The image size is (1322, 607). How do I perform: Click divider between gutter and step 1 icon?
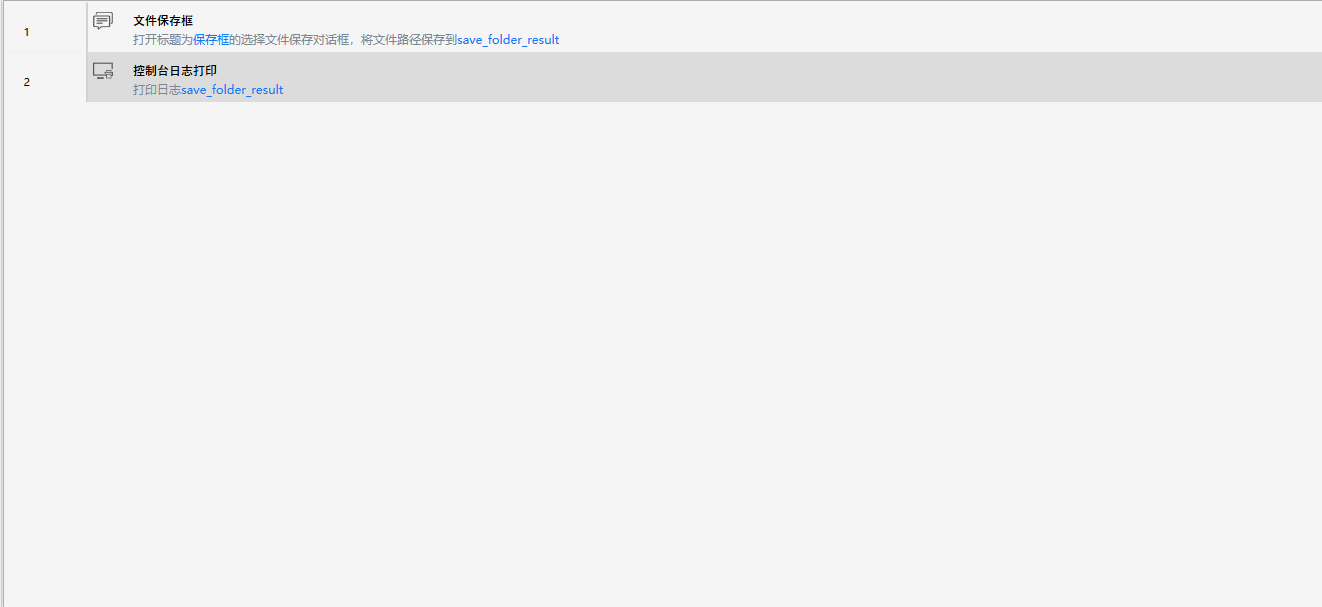[87, 27]
